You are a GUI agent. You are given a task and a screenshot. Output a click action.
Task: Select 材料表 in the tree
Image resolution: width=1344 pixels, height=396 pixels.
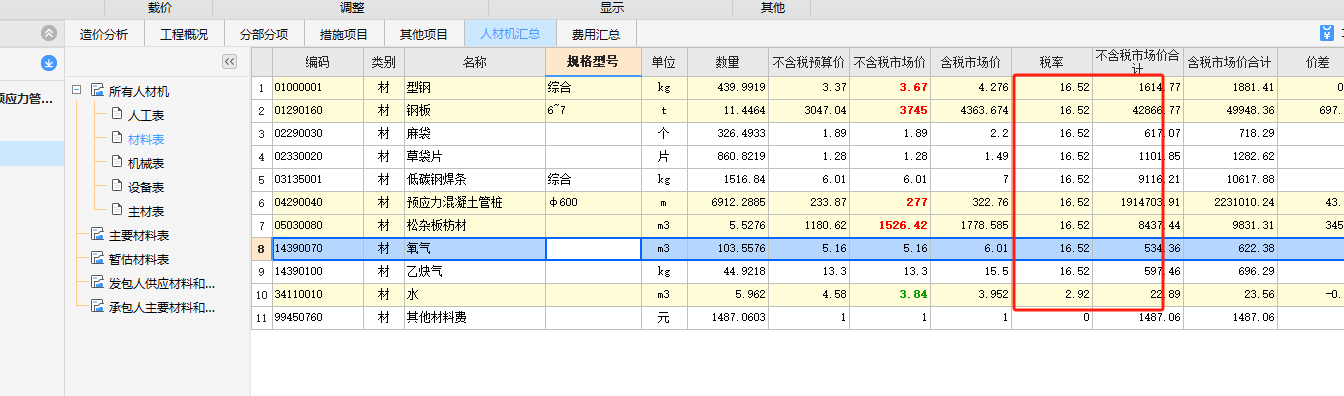(146, 139)
